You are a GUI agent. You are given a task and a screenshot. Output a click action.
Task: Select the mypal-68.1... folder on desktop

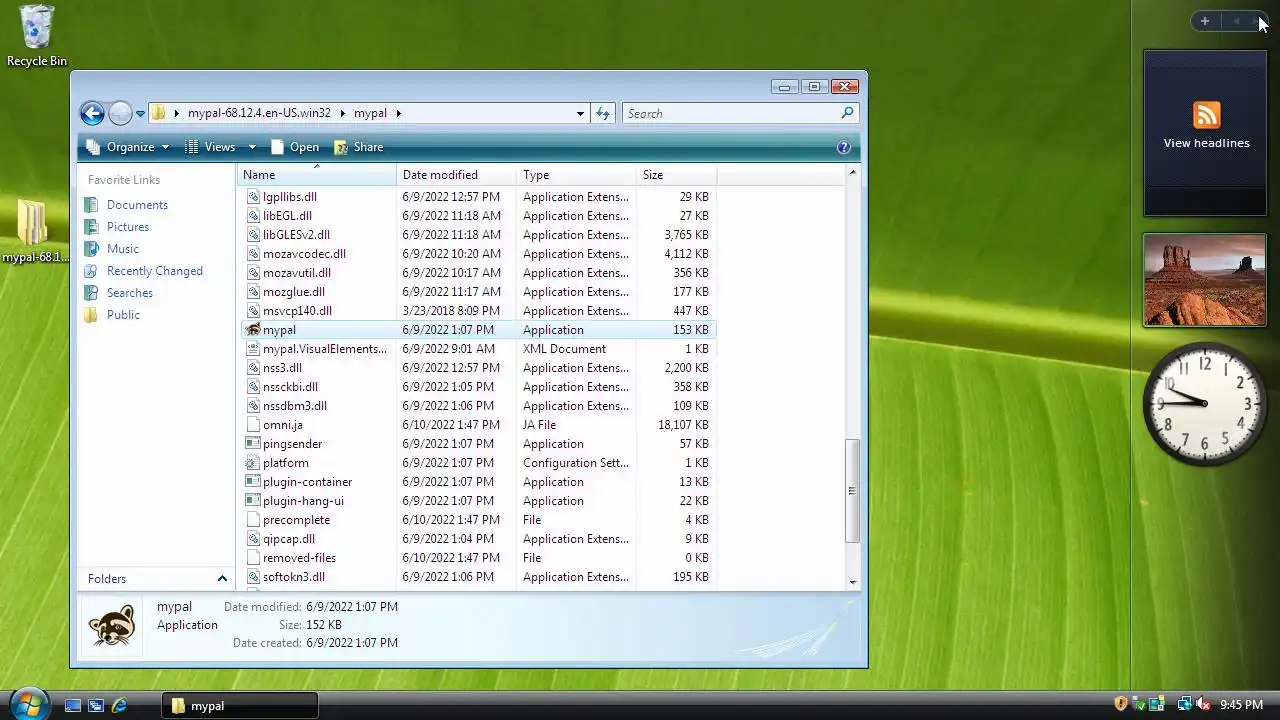pos(34,232)
